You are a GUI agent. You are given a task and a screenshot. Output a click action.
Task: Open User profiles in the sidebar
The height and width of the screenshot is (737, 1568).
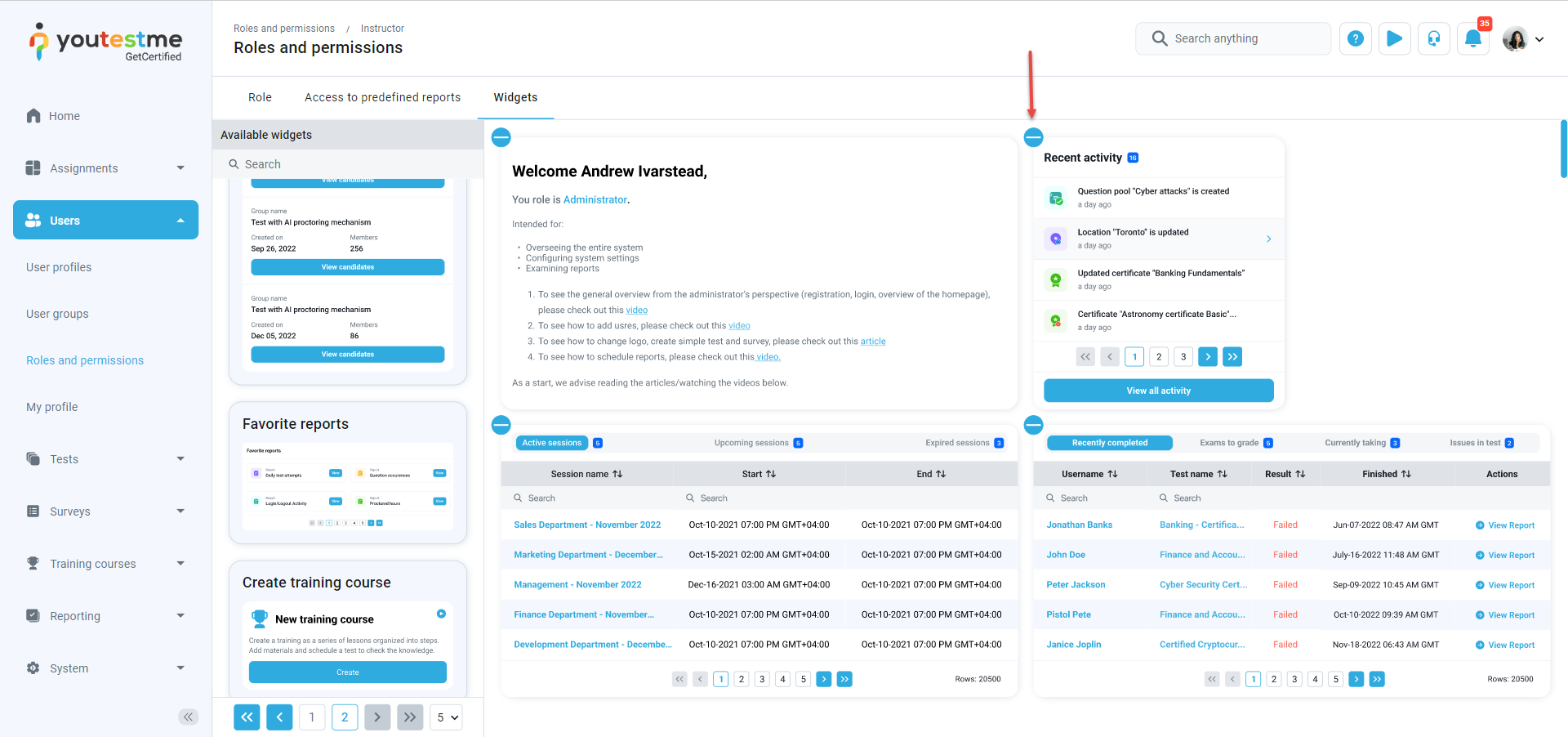(59, 267)
